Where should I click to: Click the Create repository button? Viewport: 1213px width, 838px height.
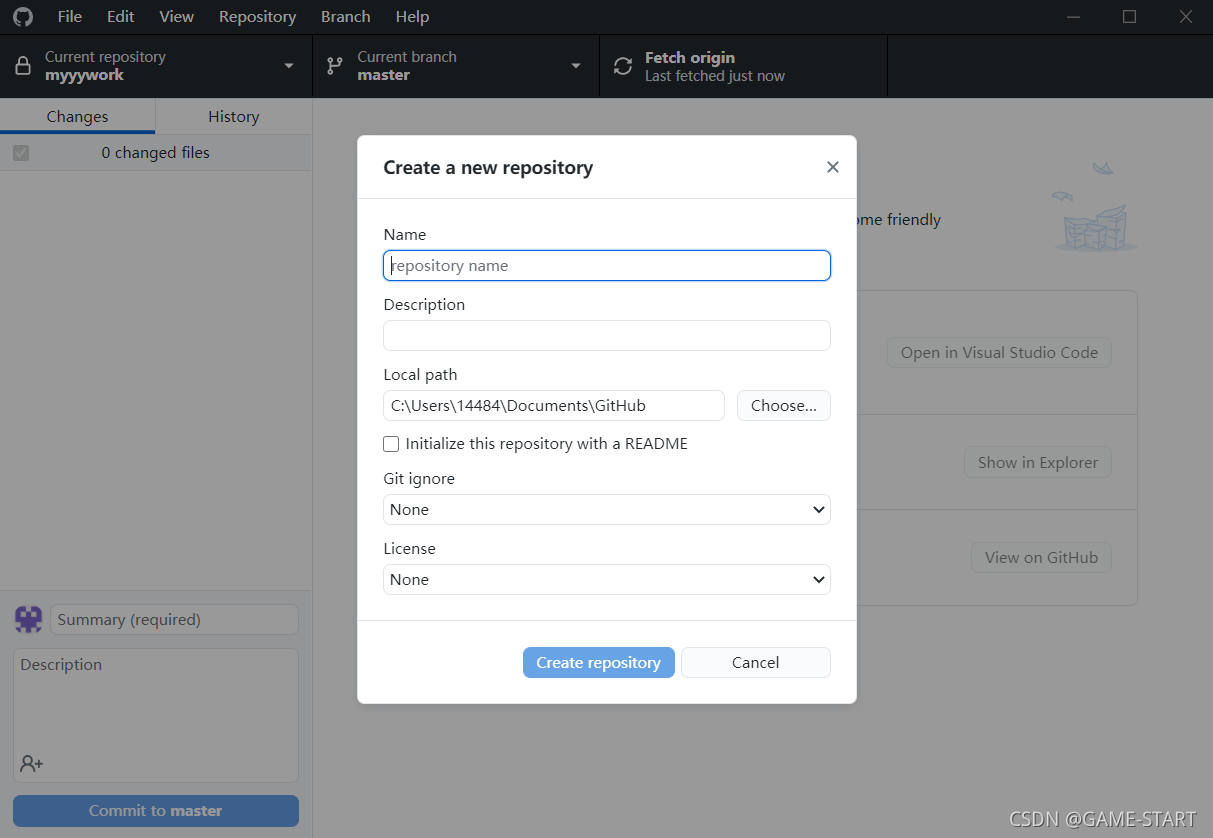[599, 662]
